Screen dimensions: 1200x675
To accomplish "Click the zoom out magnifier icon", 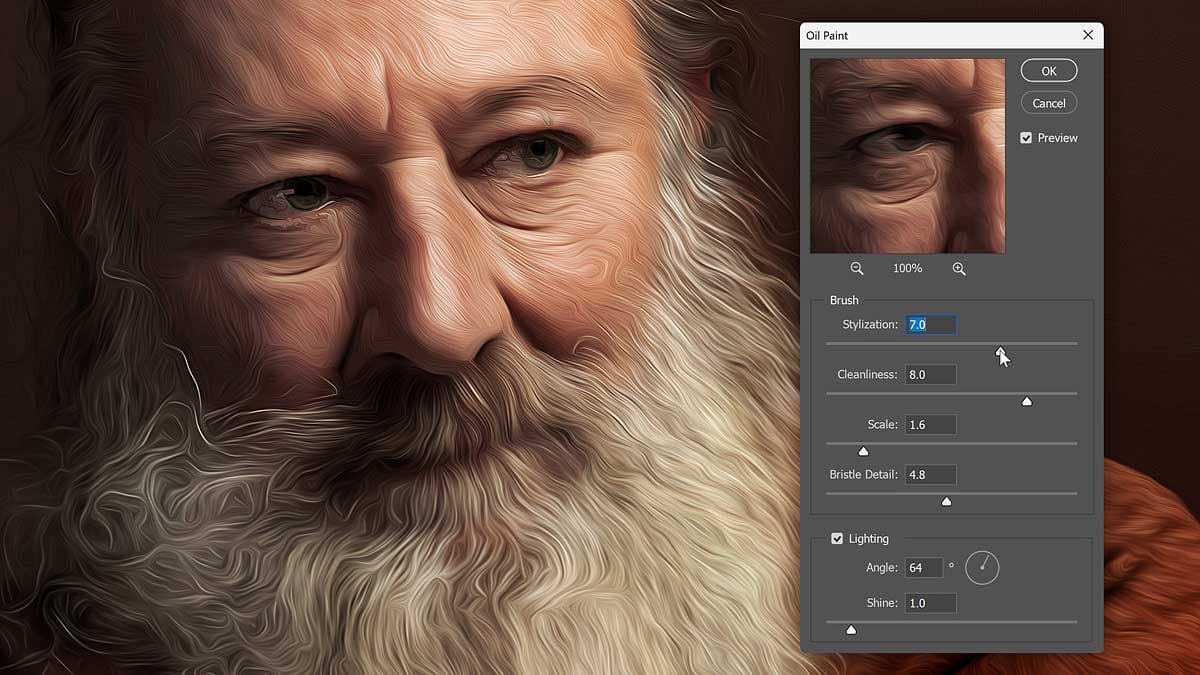I will 857,269.
